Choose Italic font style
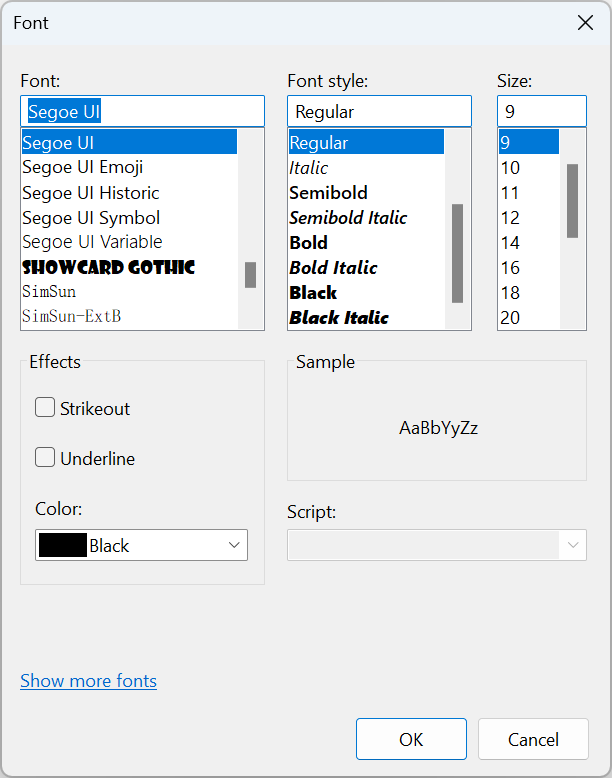This screenshot has height=778, width=612. (x=366, y=167)
